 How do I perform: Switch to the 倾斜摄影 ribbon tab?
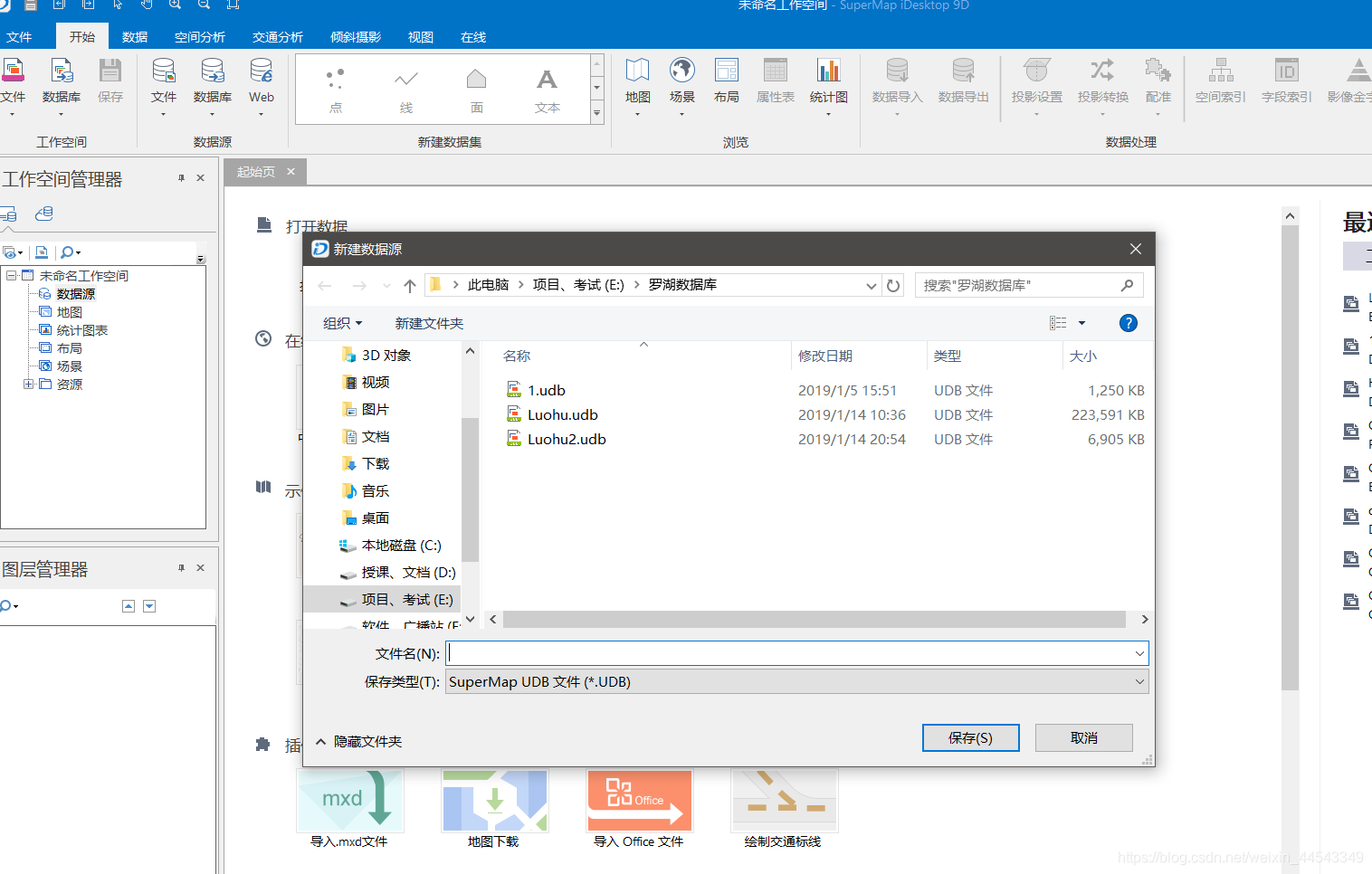(x=356, y=37)
